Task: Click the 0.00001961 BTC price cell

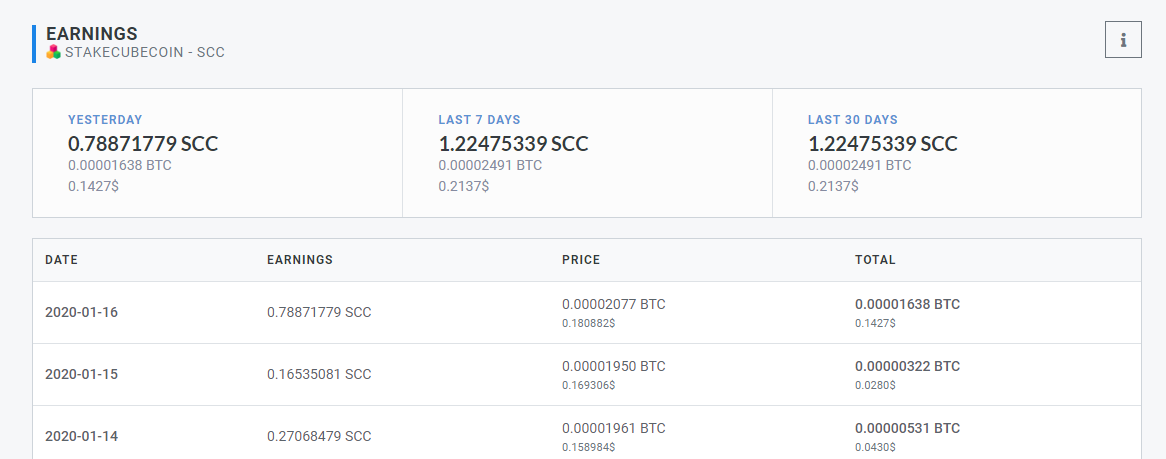Action: click(613, 428)
